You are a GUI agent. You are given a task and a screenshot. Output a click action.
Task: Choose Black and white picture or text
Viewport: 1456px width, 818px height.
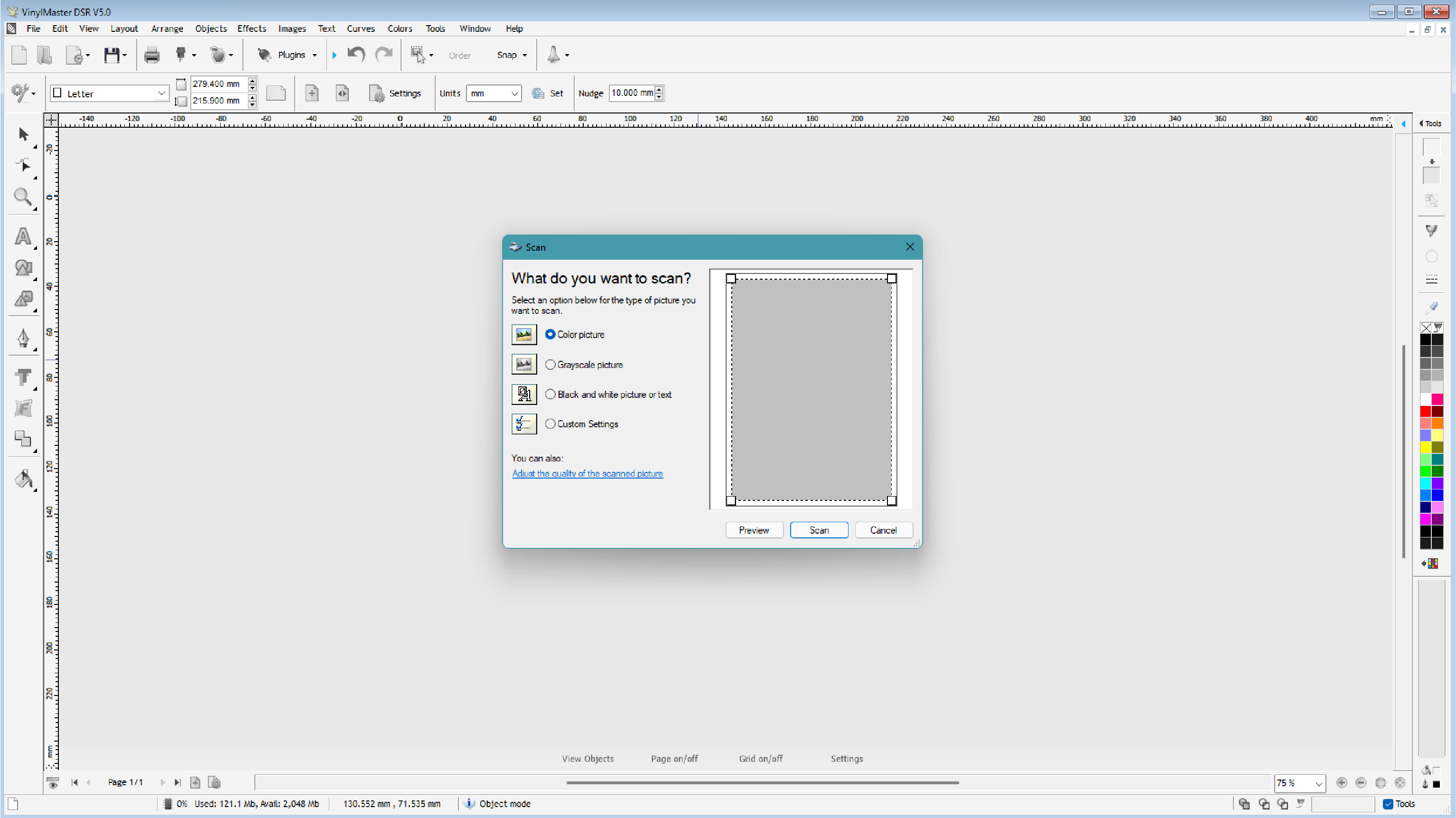pos(550,395)
